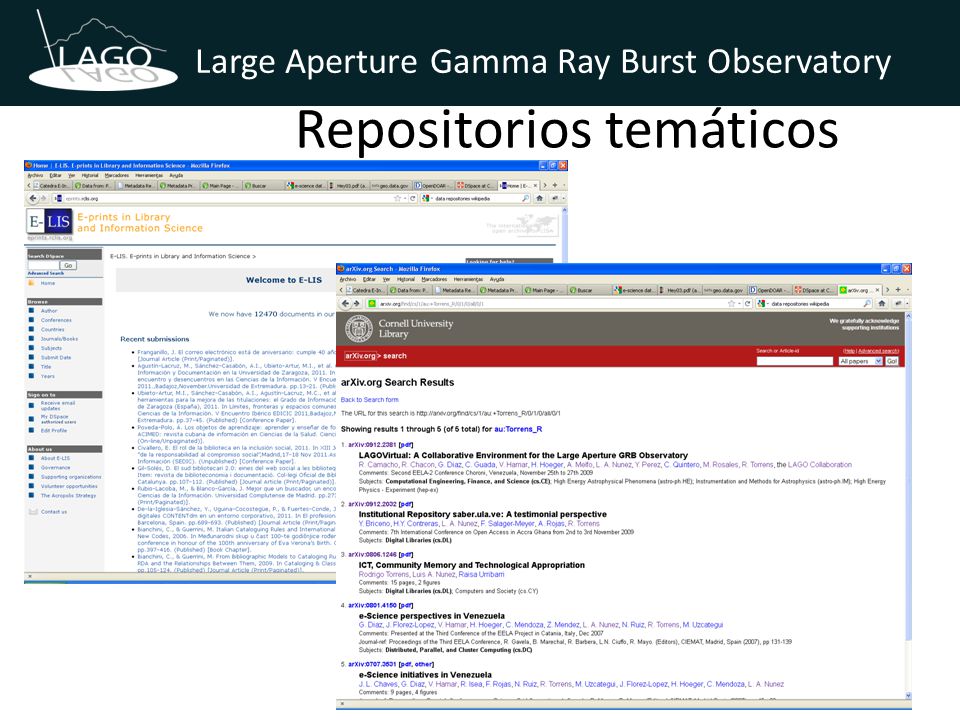The height and width of the screenshot is (720, 960).
Task: Click Supporting organizations link in E-LIS sidebar
Action: pyautogui.click(x=71, y=477)
